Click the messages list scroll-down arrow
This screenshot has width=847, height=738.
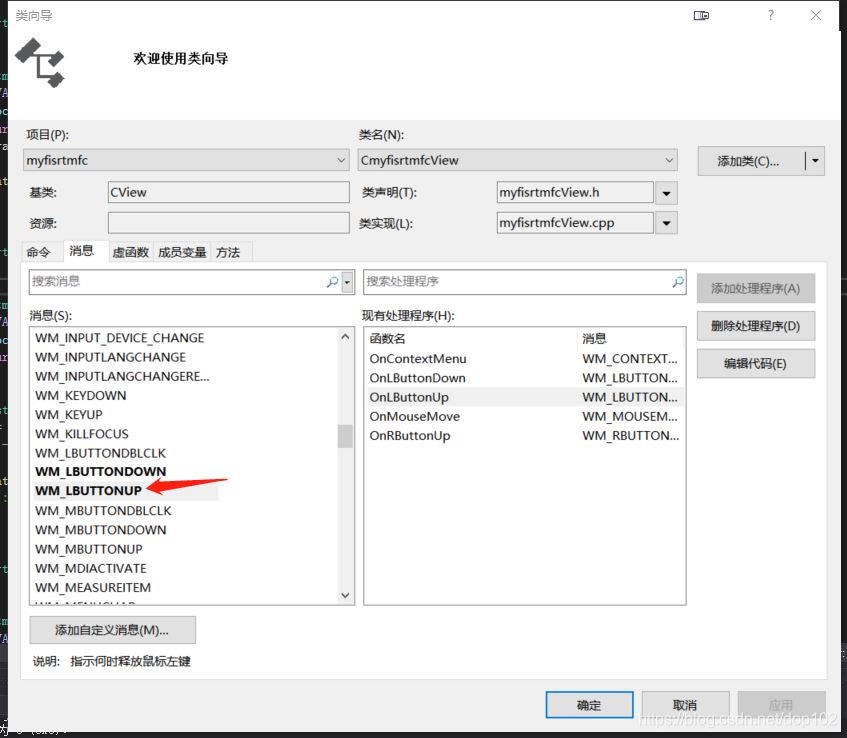pyautogui.click(x=345, y=595)
